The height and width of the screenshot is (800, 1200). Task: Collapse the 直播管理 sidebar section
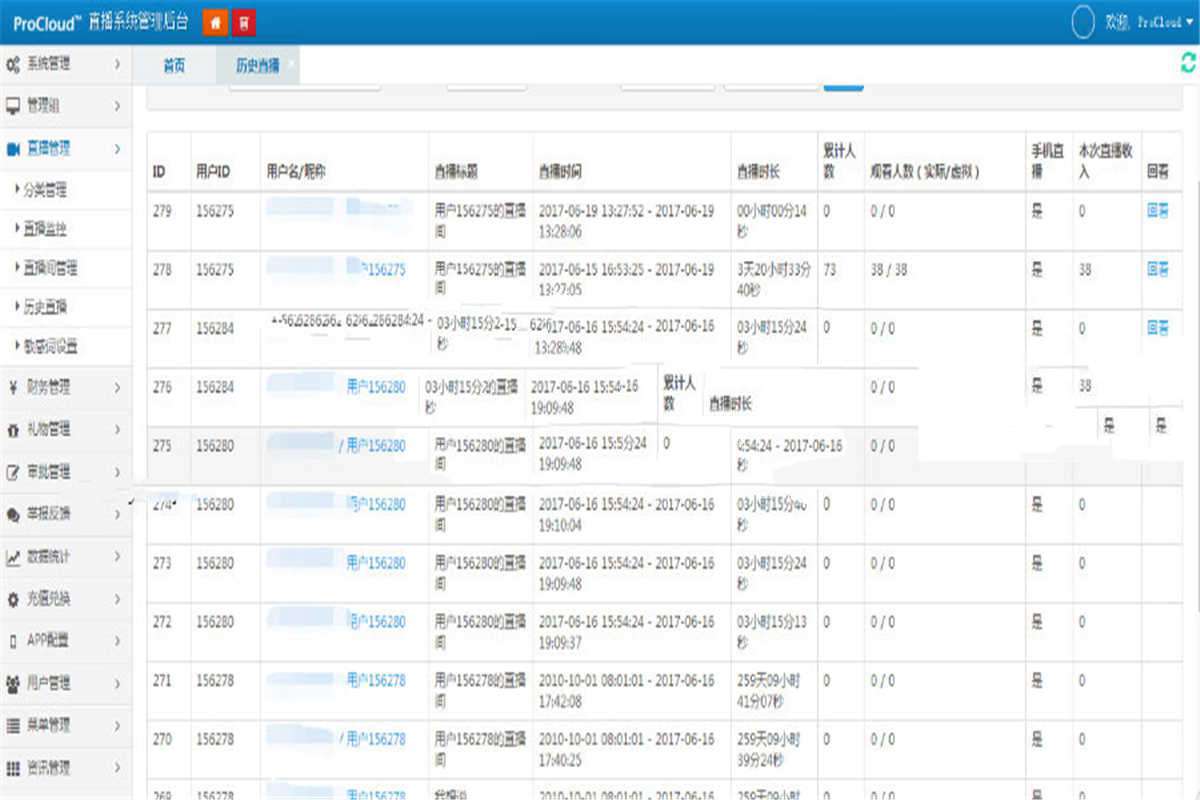tap(65, 149)
